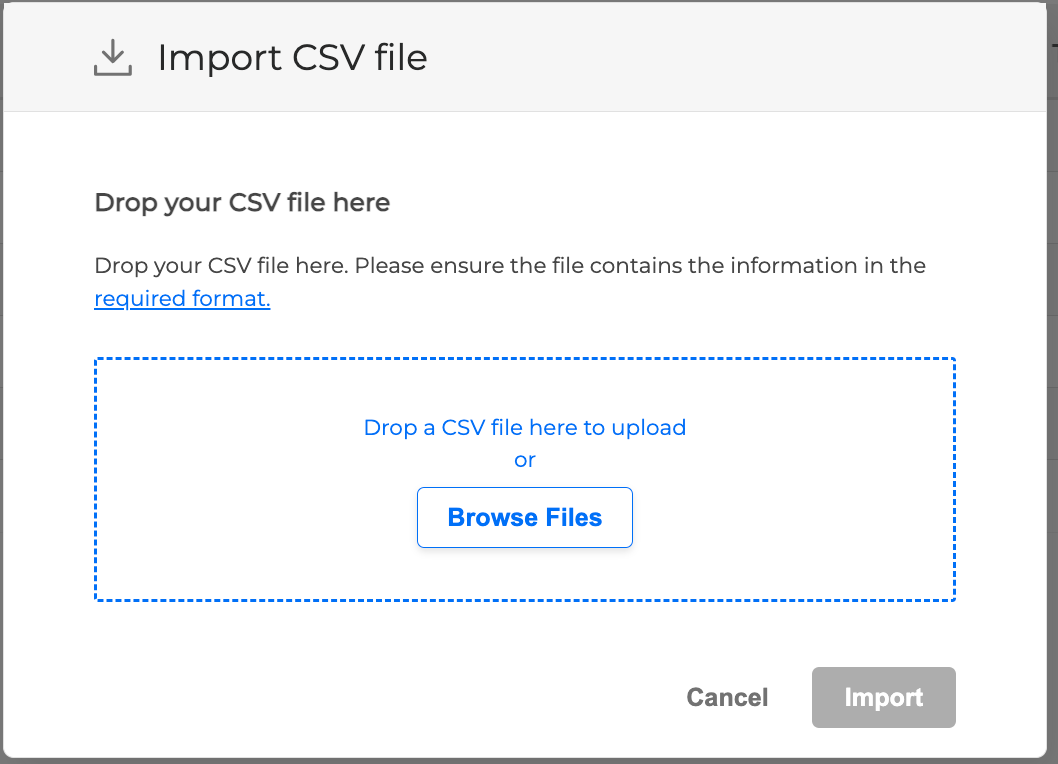
Task: Click the description sentence about file format
Action: pos(509,266)
